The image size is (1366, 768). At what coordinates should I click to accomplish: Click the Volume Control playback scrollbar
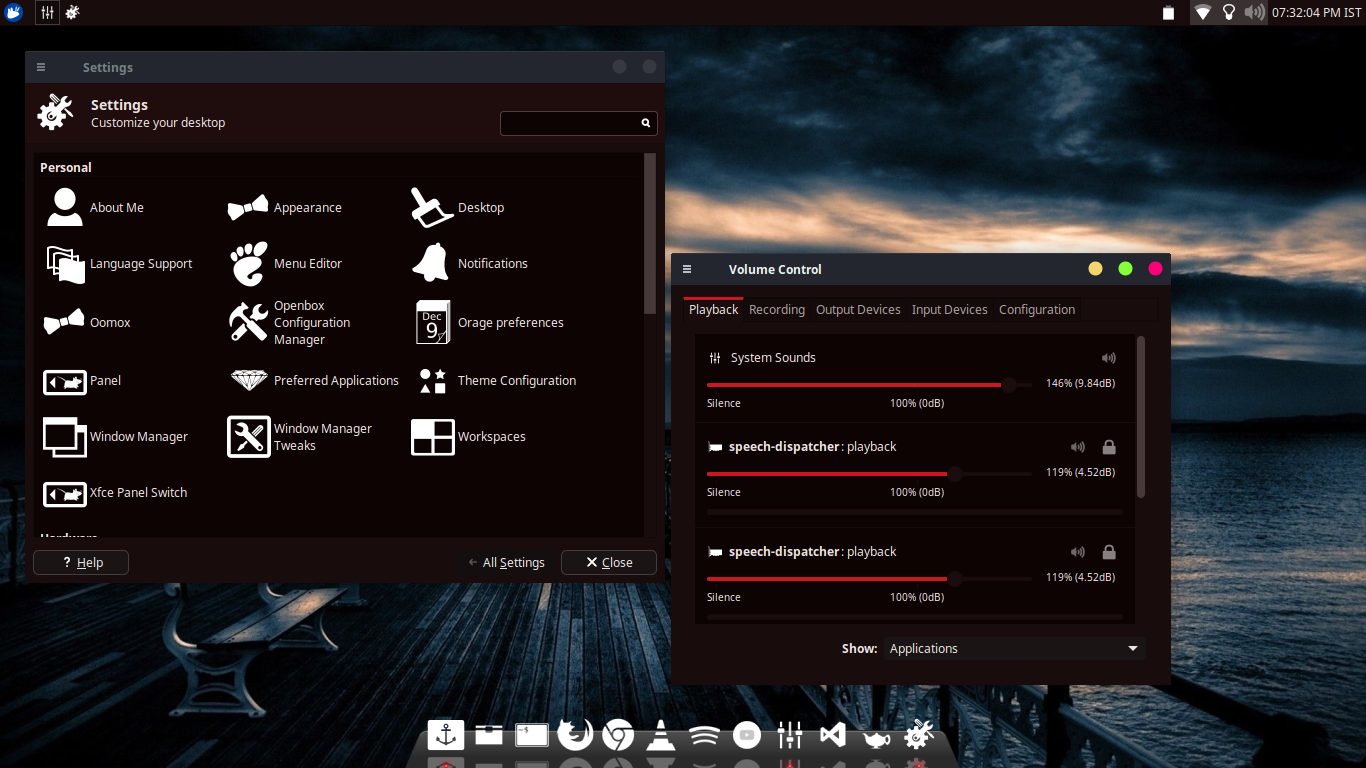pos(1141,417)
